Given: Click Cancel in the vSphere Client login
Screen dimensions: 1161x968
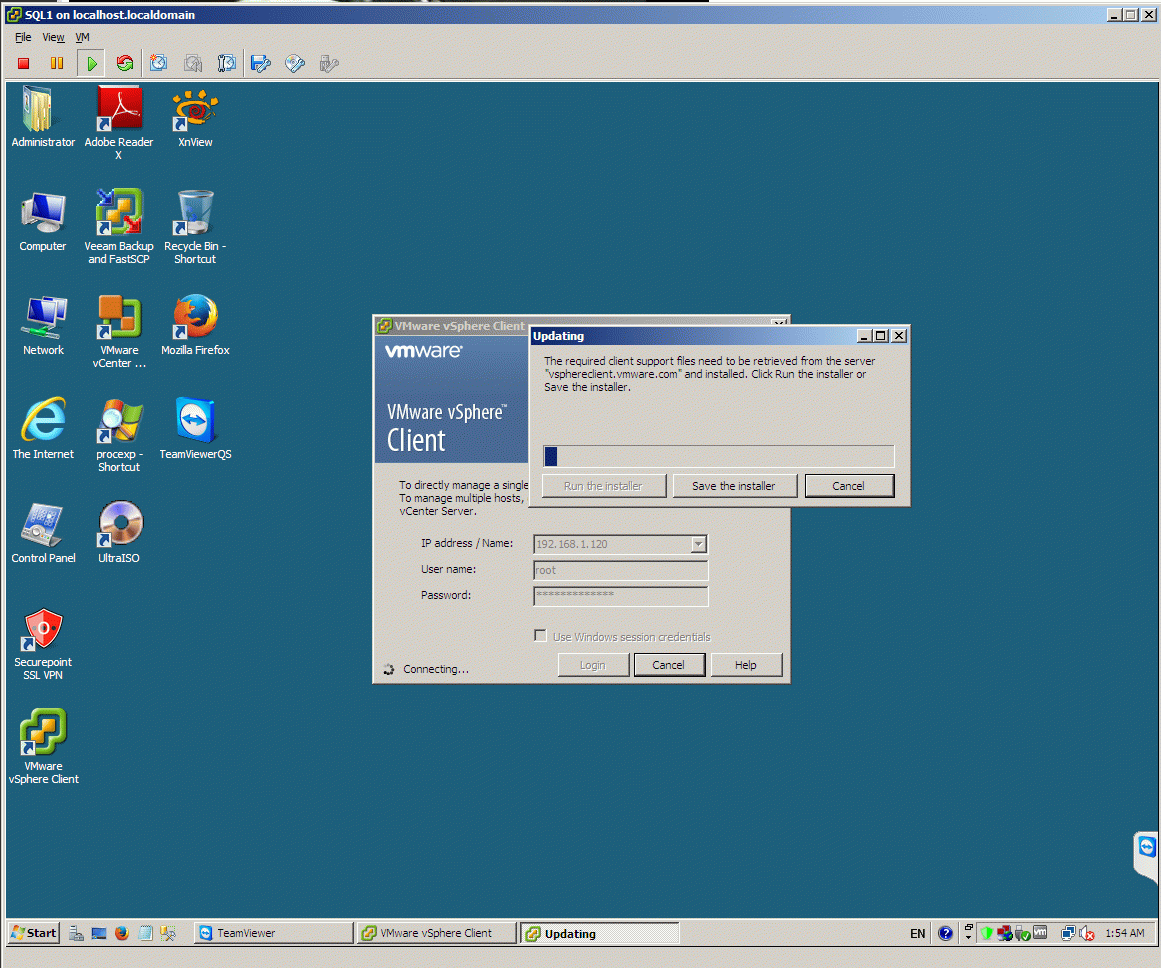Looking at the screenshot, I should point(669,665).
